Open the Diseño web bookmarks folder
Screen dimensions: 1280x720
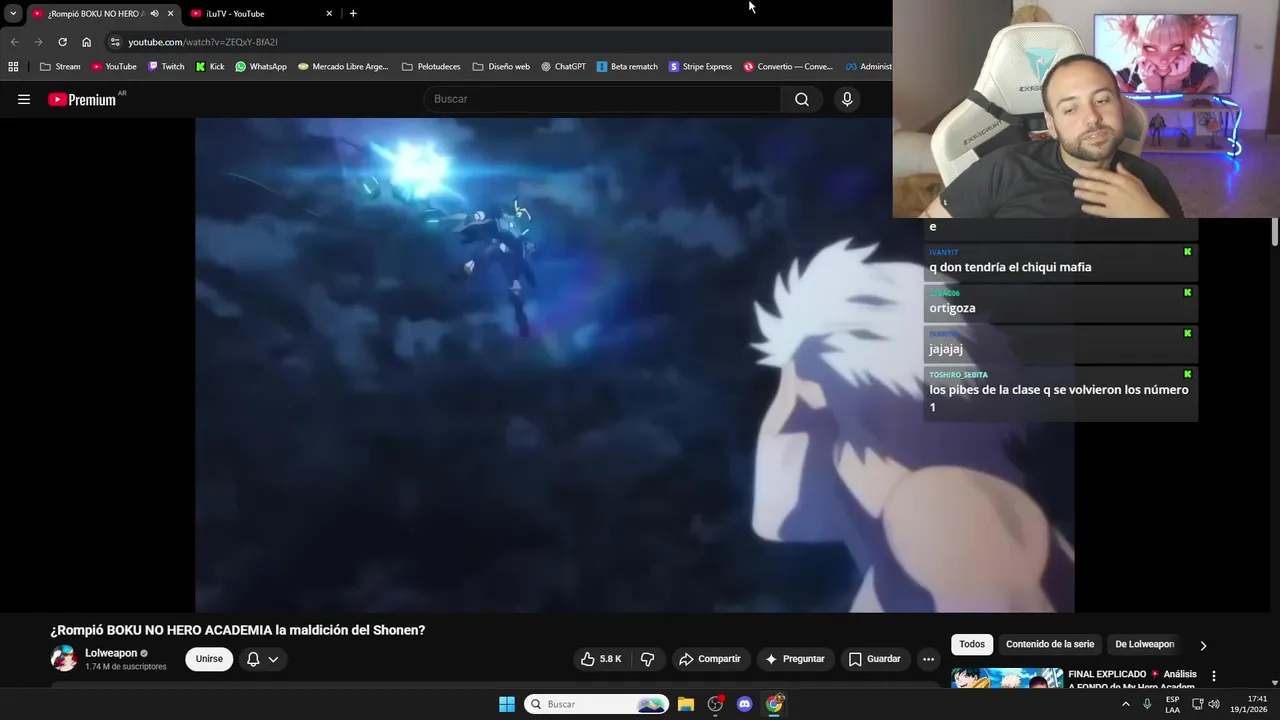point(501,67)
